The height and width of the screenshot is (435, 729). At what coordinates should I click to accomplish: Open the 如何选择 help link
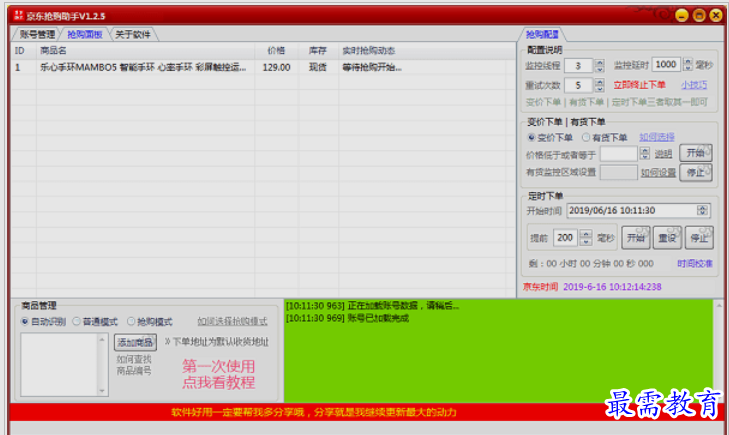coord(656,137)
